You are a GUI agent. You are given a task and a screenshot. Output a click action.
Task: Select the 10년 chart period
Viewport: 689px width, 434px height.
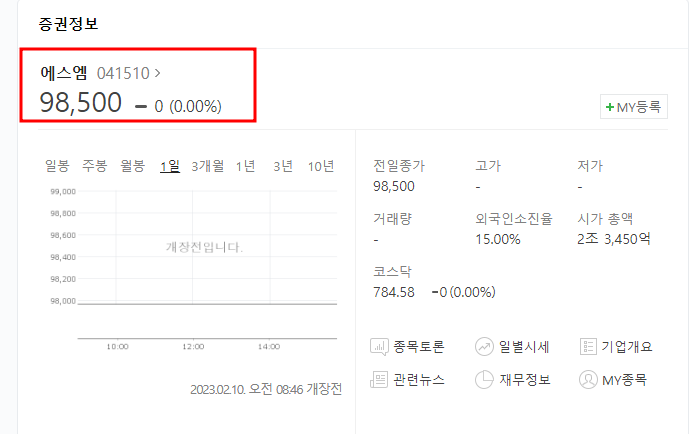321,166
